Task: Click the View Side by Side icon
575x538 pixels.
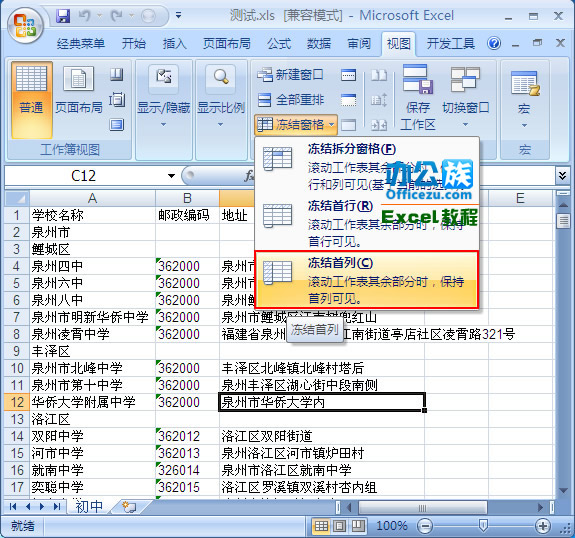Action: (379, 75)
